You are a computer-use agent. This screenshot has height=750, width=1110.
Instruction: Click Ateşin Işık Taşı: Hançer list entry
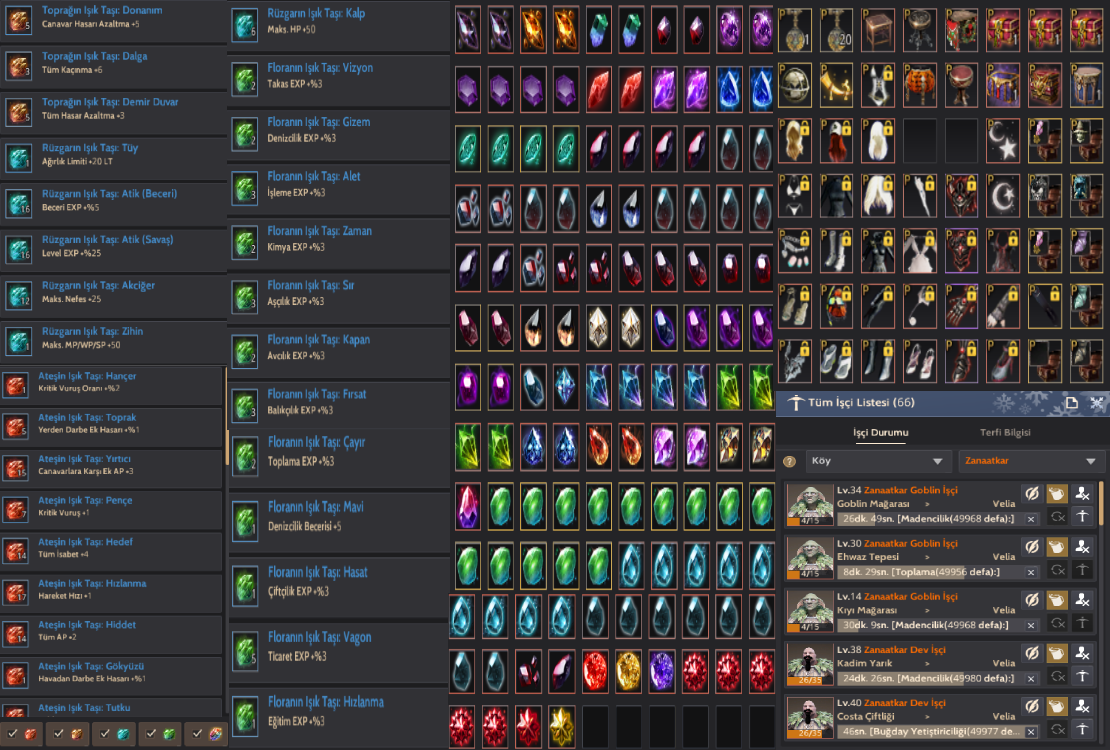112,385
